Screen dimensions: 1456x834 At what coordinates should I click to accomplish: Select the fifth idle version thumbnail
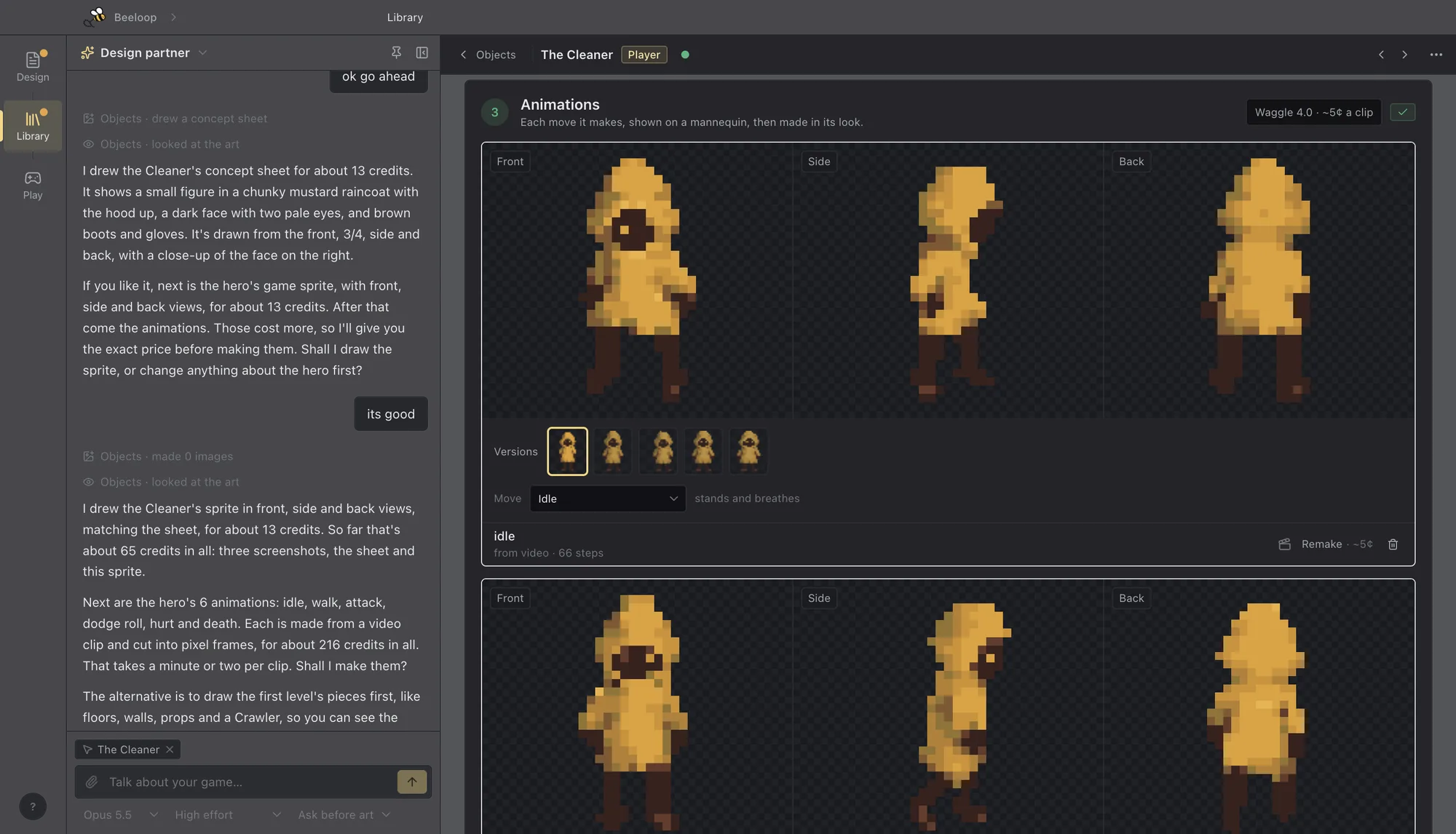tap(748, 451)
